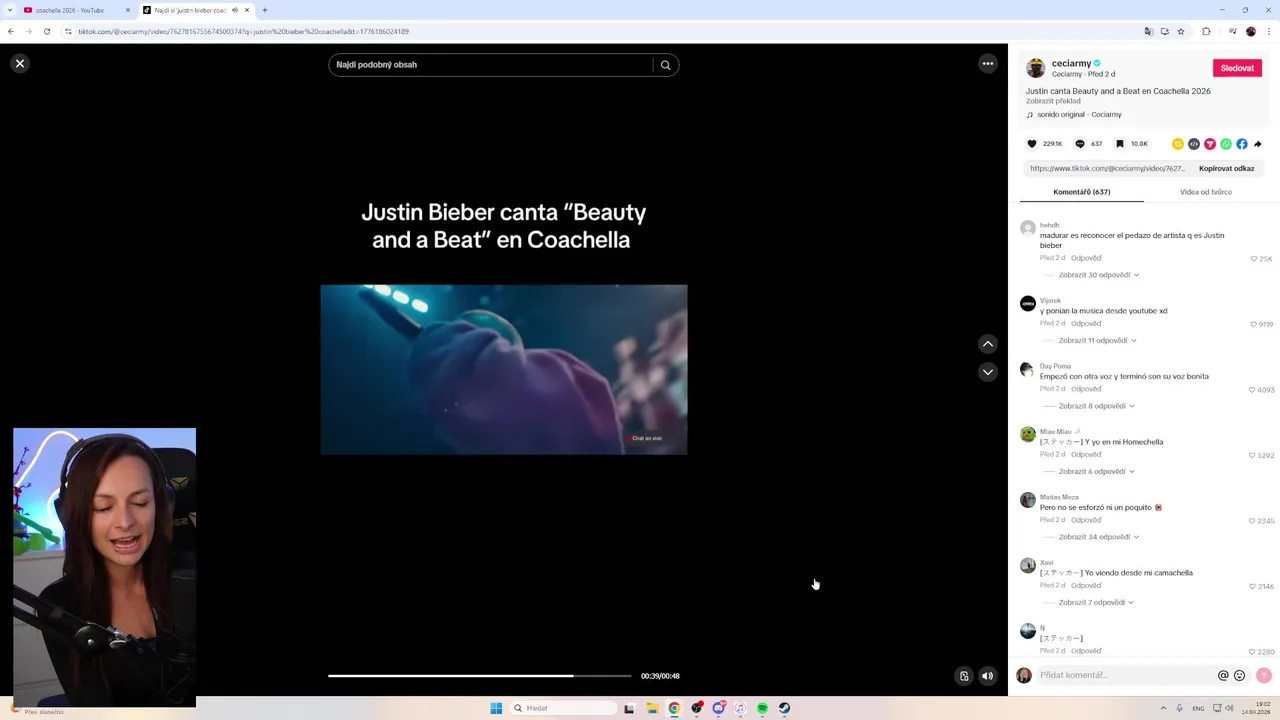Click the Přidat komentář input field
The height and width of the screenshot is (720, 1280).
(1125, 676)
